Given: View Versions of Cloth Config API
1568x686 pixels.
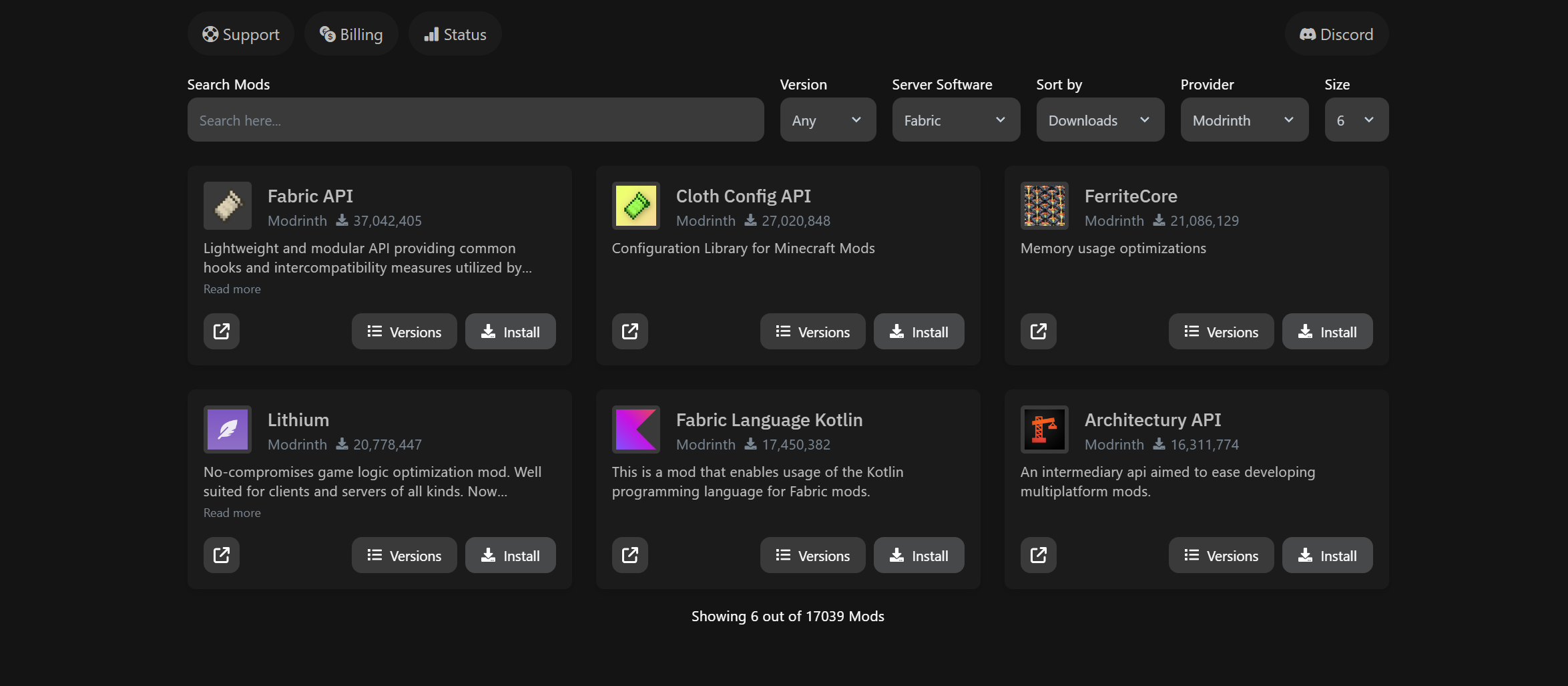Looking at the screenshot, I should click(813, 331).
